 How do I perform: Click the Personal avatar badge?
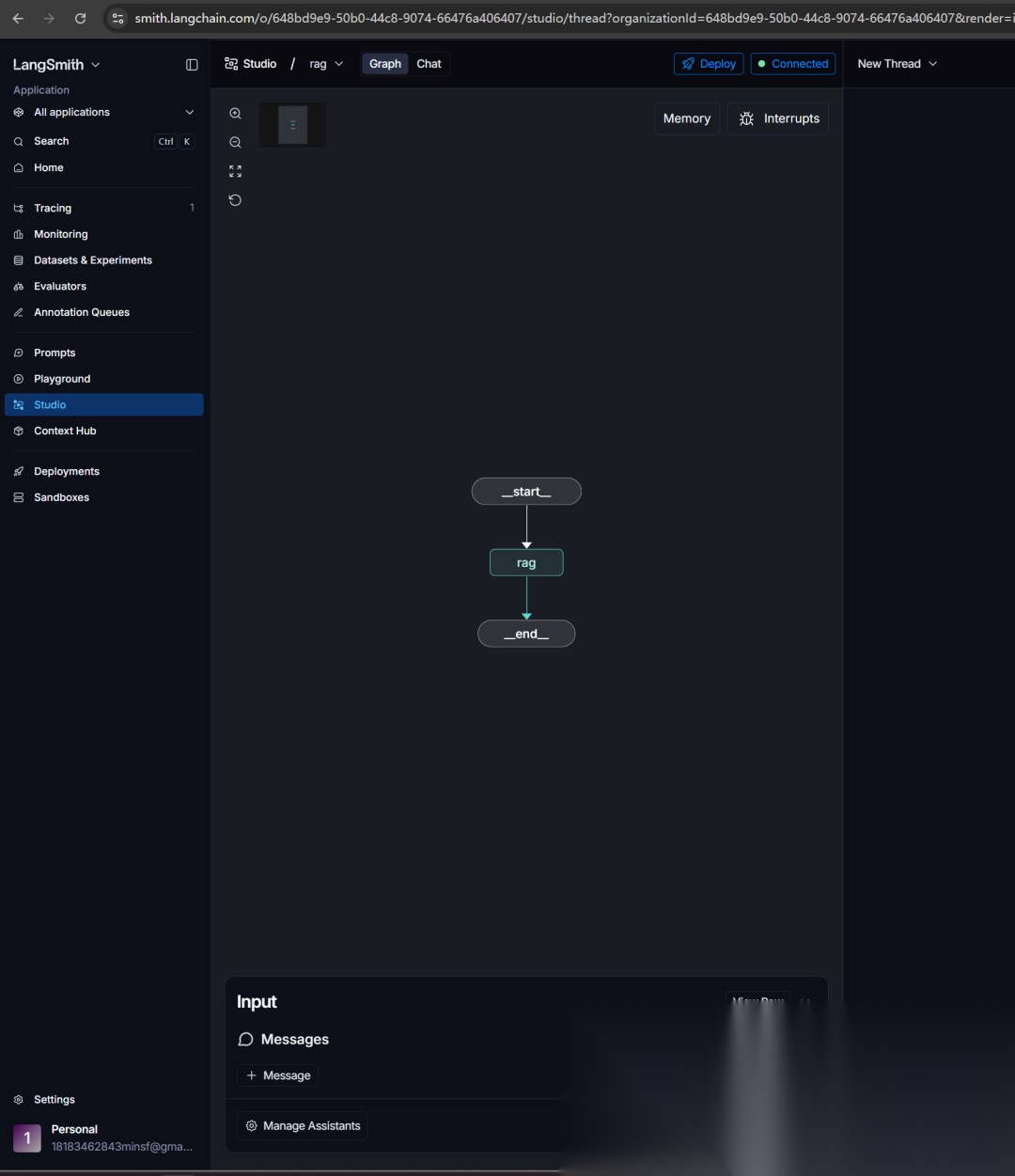(26, 1137)
